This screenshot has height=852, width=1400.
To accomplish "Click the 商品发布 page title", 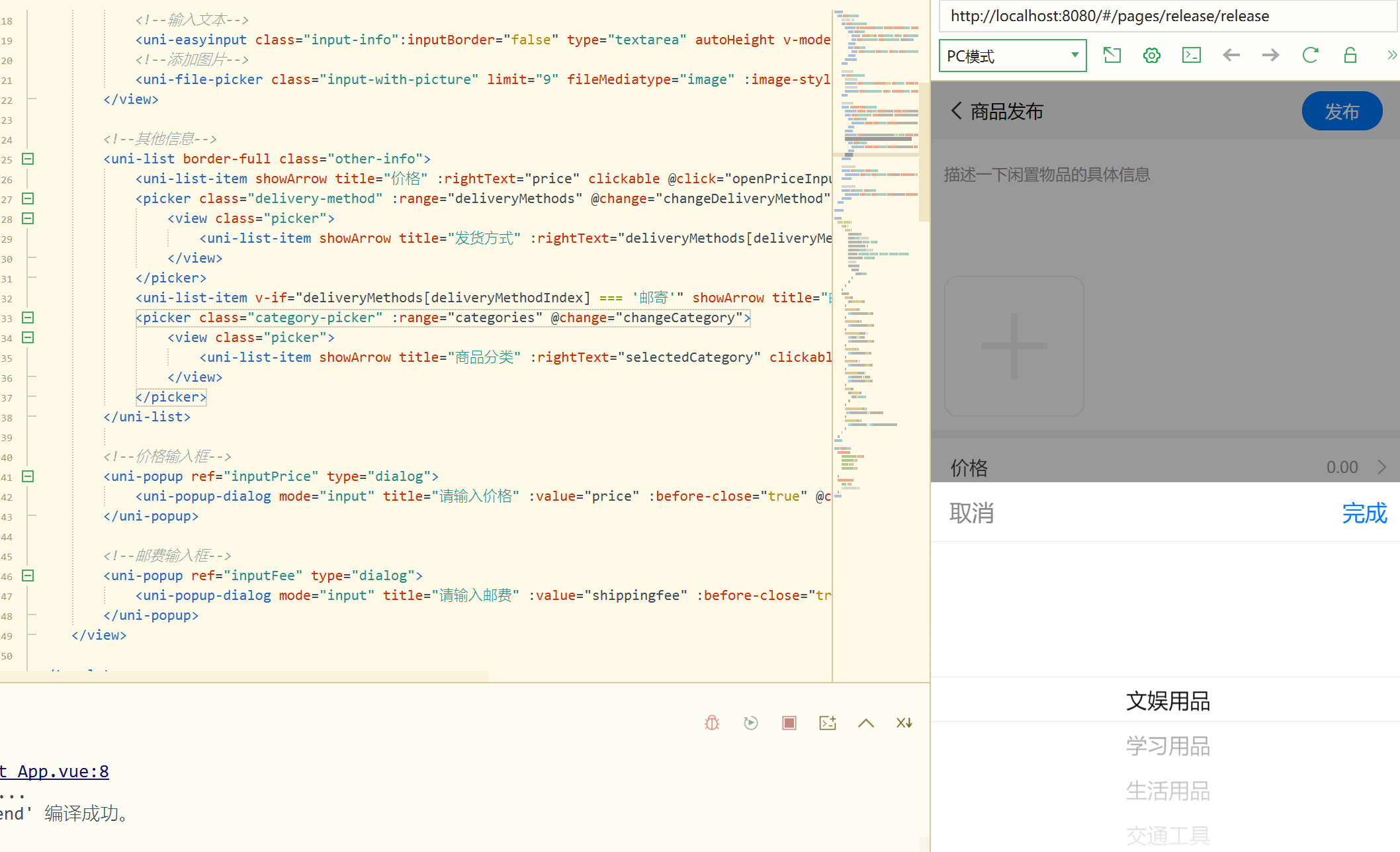I will pos(1007,111).
